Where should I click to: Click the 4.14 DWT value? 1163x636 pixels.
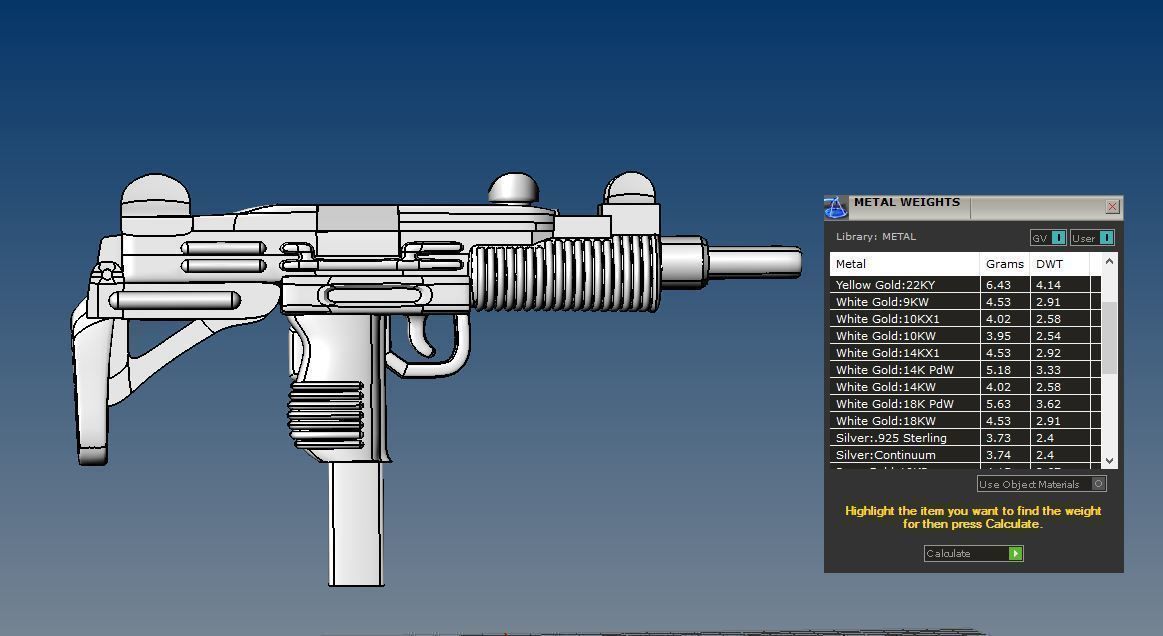point(1049,285)
